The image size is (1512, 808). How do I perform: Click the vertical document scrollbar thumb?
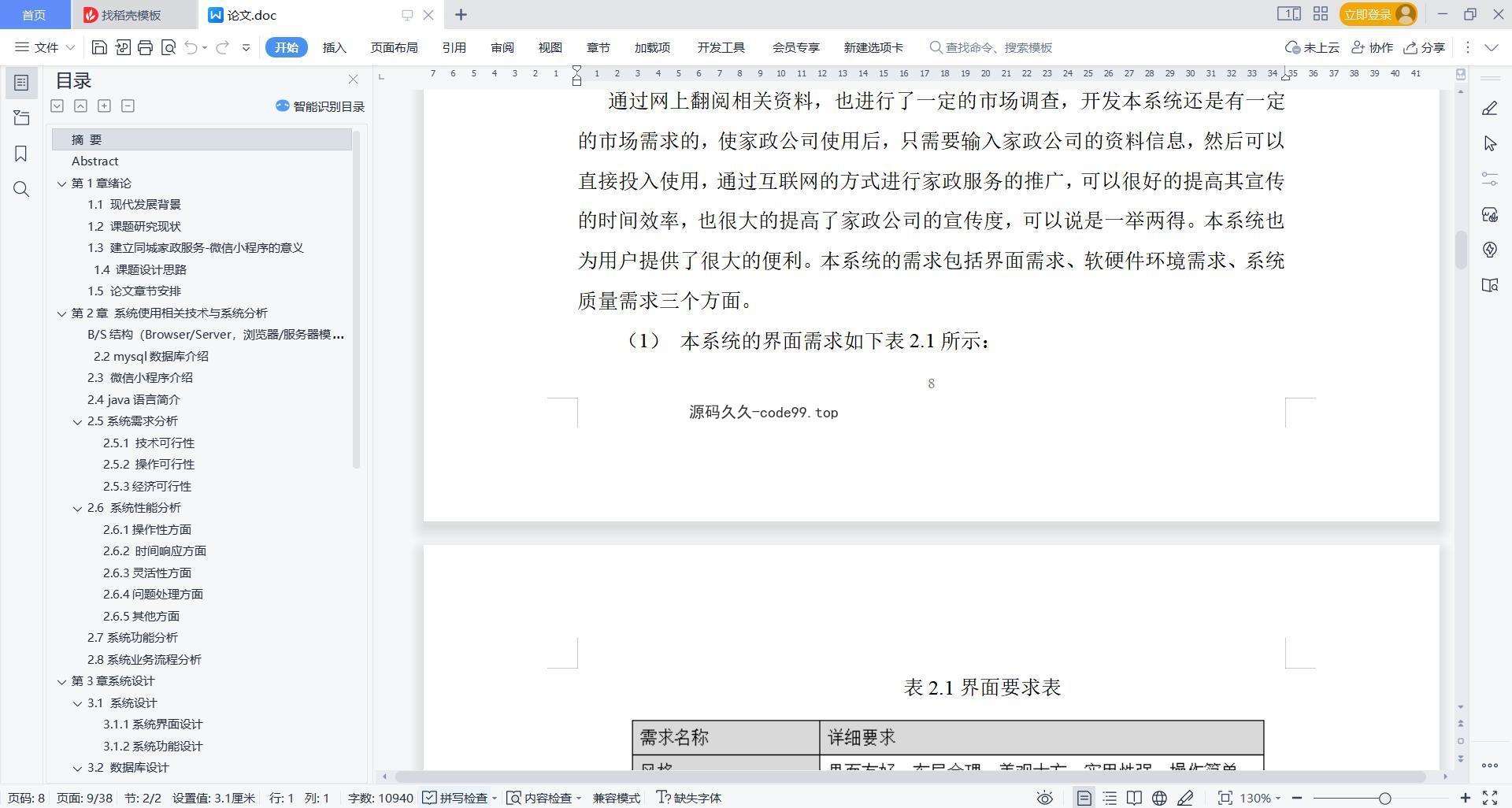click(1461, 250)
